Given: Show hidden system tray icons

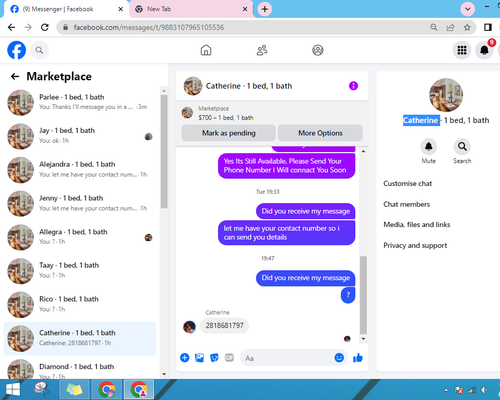Looking at the screenshot, I should point(446,390).
